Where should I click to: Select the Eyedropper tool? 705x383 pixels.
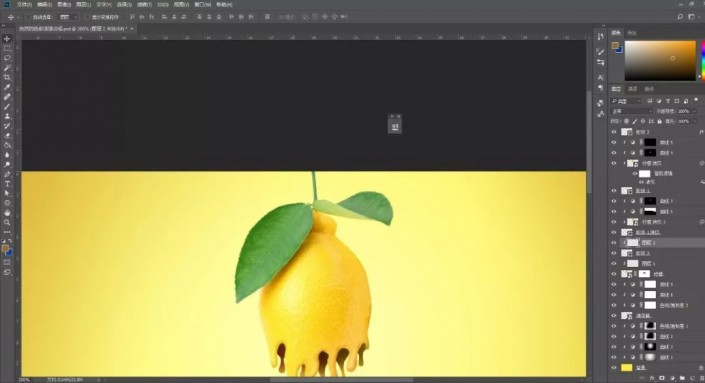tap(7, 87)
